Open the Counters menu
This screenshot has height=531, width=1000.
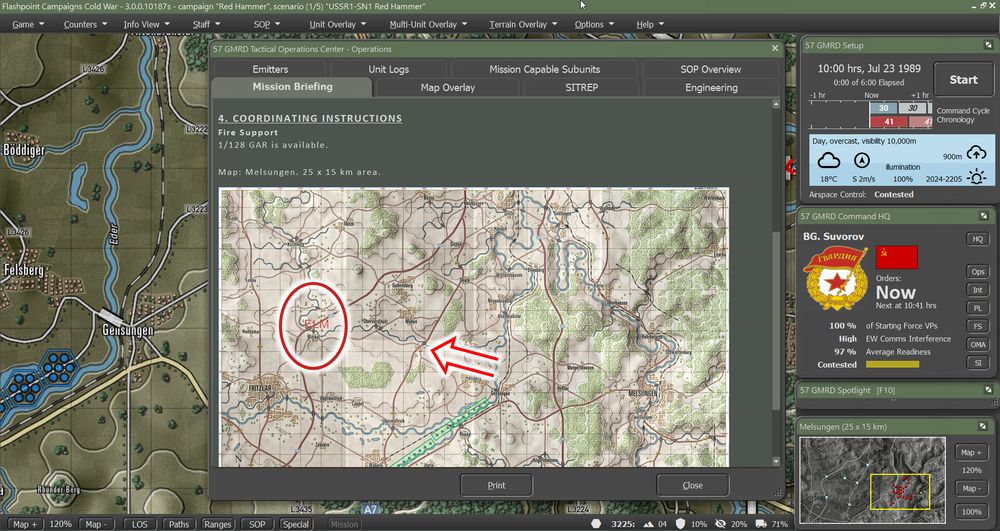85,24
